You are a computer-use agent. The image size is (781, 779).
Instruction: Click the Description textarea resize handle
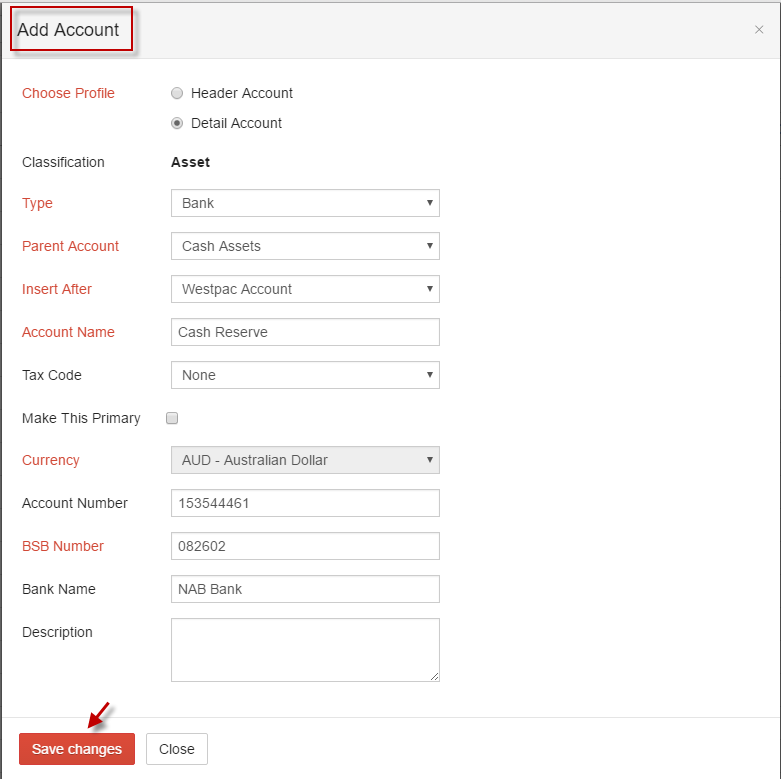pyautogui.click(x=434, y=676)
